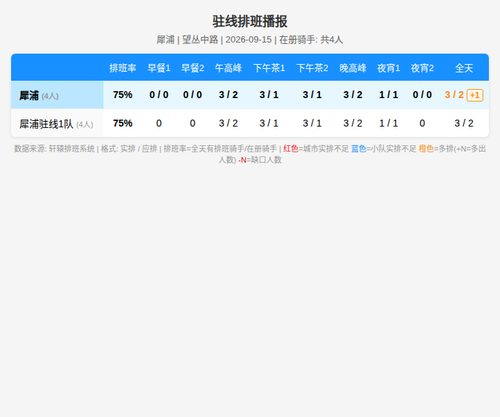Click the 全天 value 3 / 2 in 犀浦驻线1队 row
Viewport: 500px width, 417px height.
click(464, 123)
